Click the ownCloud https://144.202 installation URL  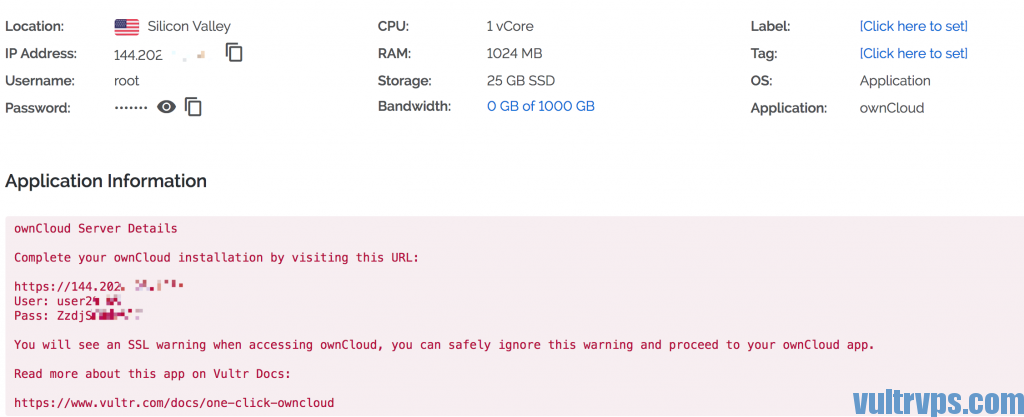(x=99, y=285)
